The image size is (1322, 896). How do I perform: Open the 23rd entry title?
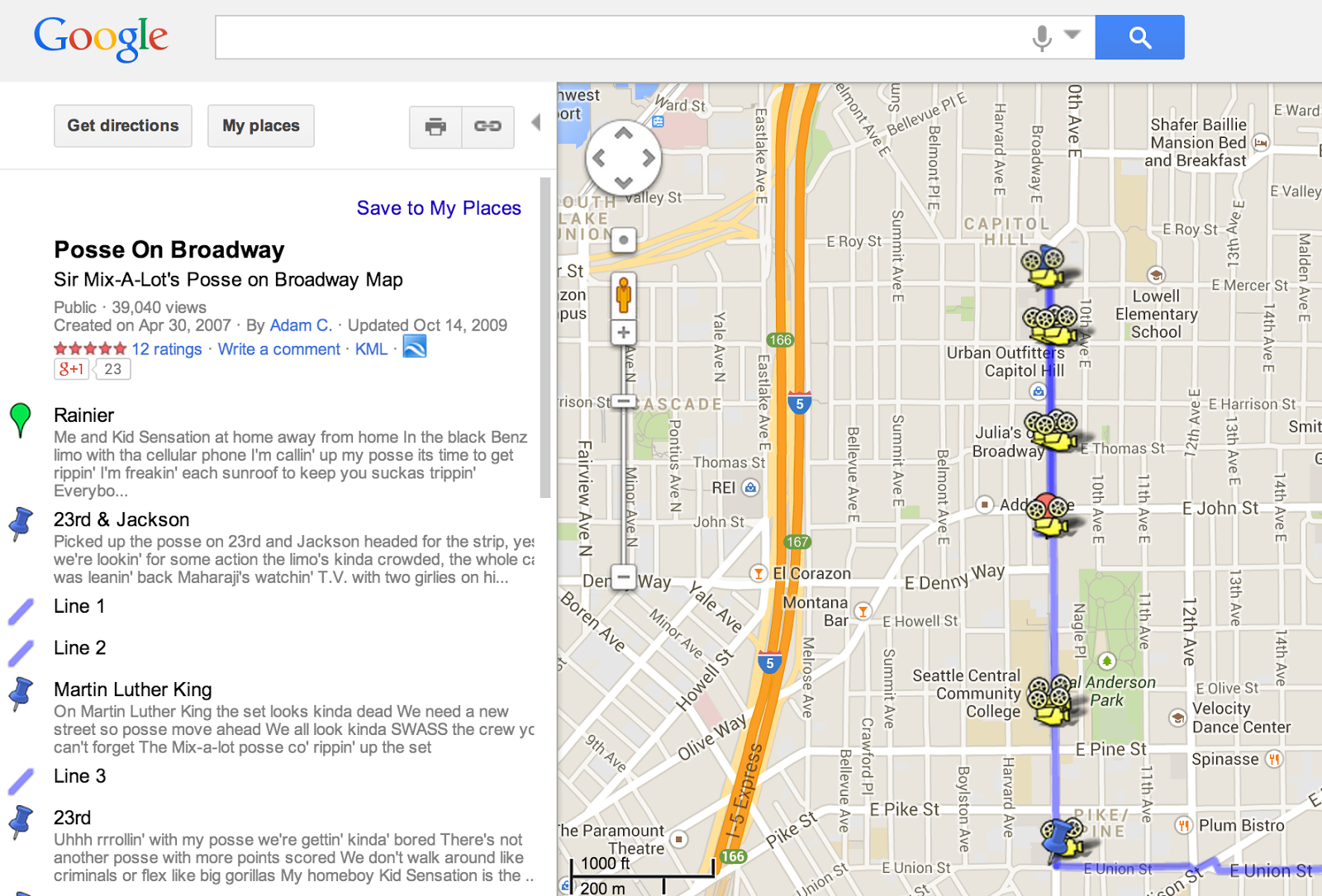(73, 818)
